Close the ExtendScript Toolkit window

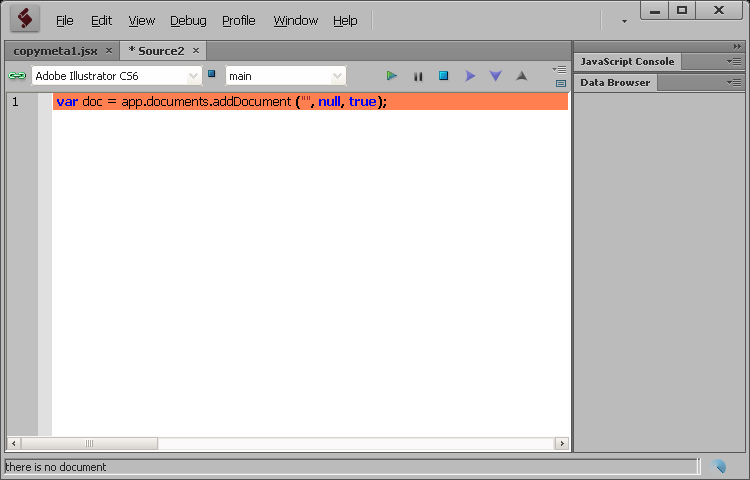[x=718, y=11]
